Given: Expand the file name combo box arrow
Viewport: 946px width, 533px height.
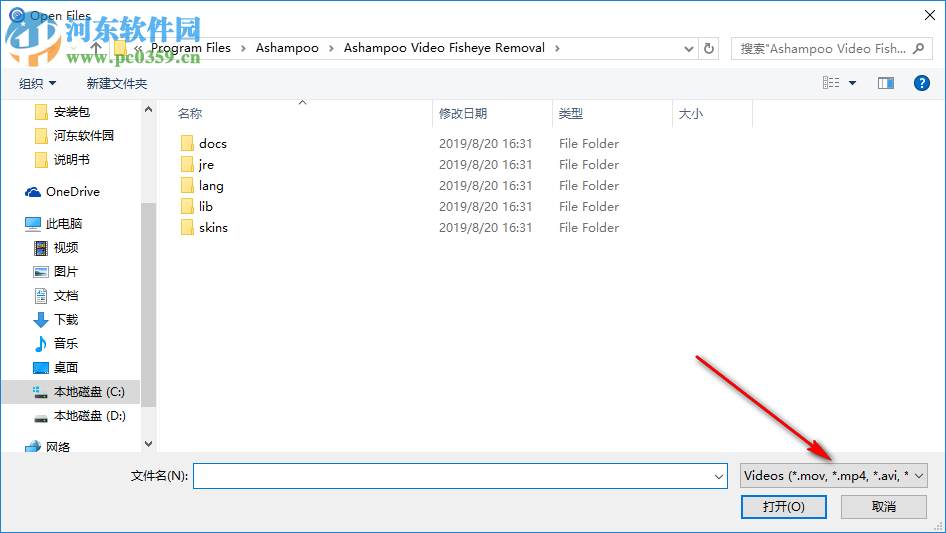Looking at the screenshot, I should (719, 476).
